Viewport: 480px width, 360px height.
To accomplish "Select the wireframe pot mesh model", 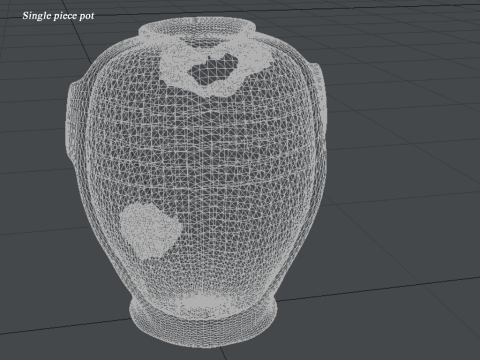I will click(196, 183).
